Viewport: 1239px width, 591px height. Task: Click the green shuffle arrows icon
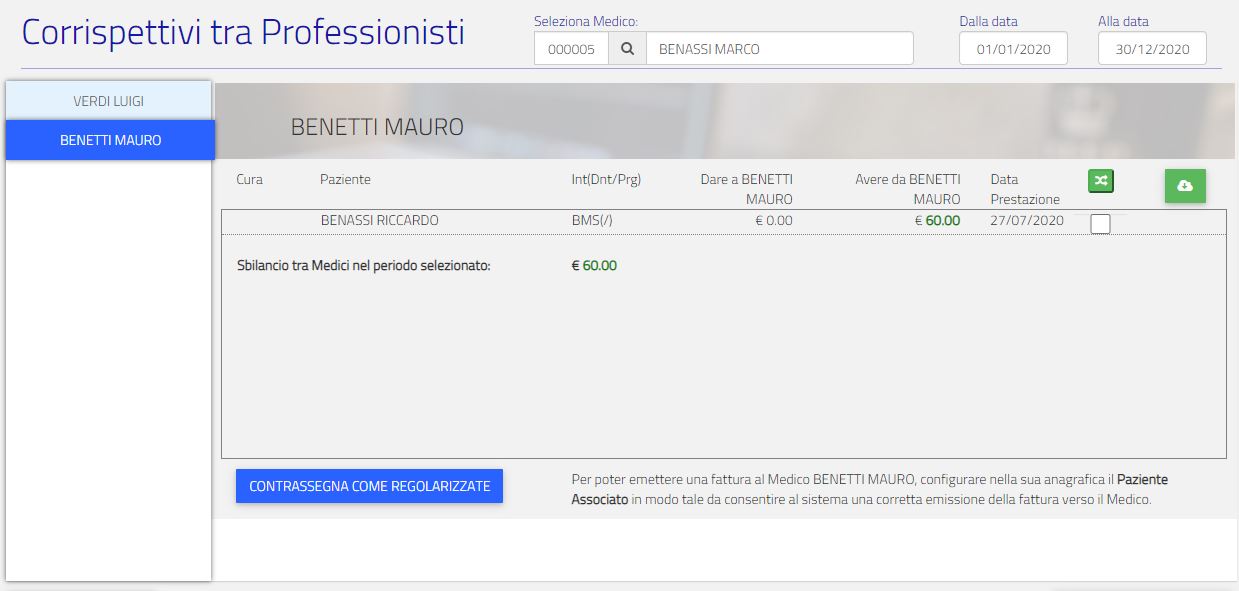point(1101,181)
